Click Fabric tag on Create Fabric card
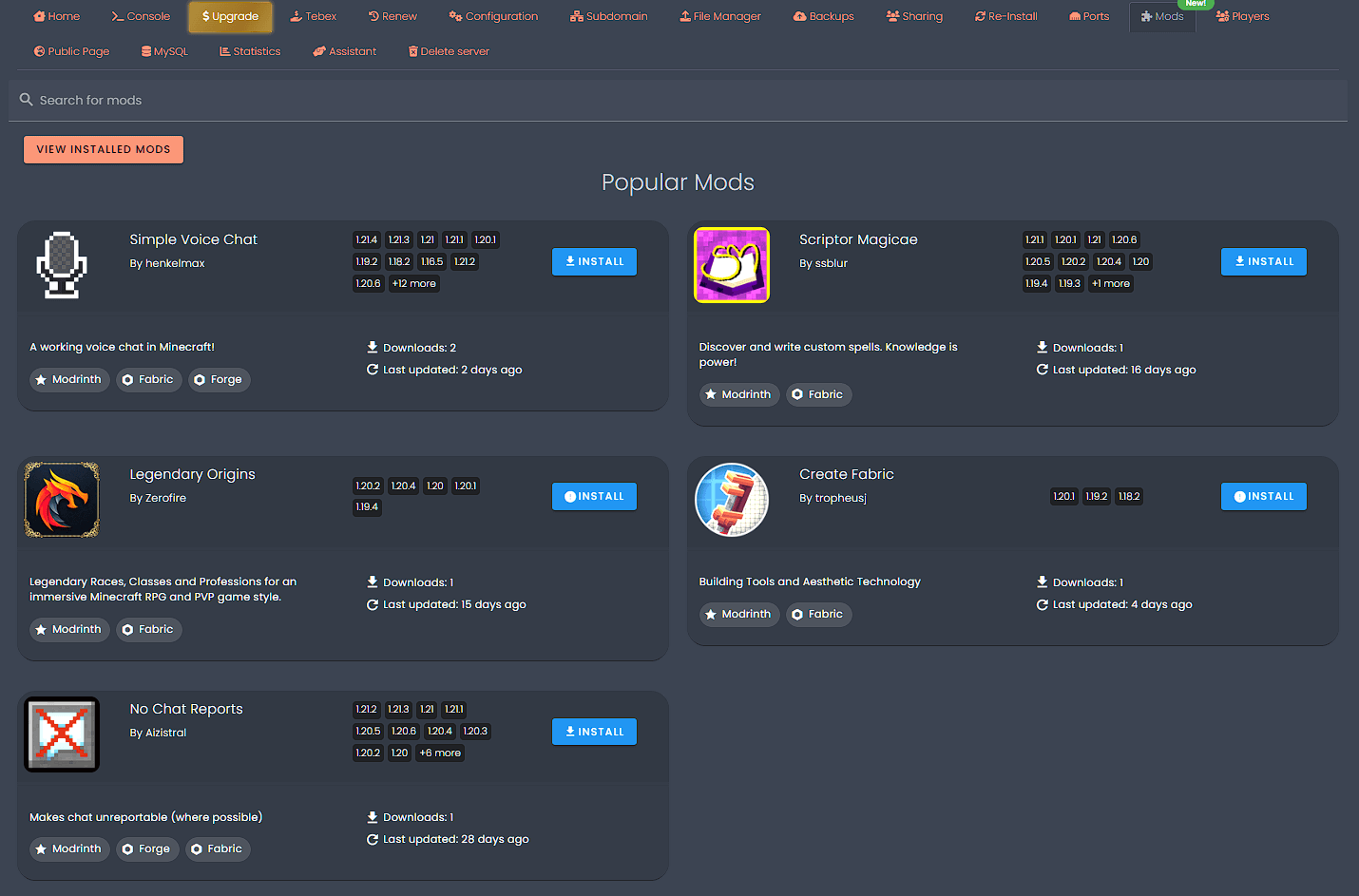This screenshot has height=896, width=1359. pyautogui.click(x=818, y=614)
